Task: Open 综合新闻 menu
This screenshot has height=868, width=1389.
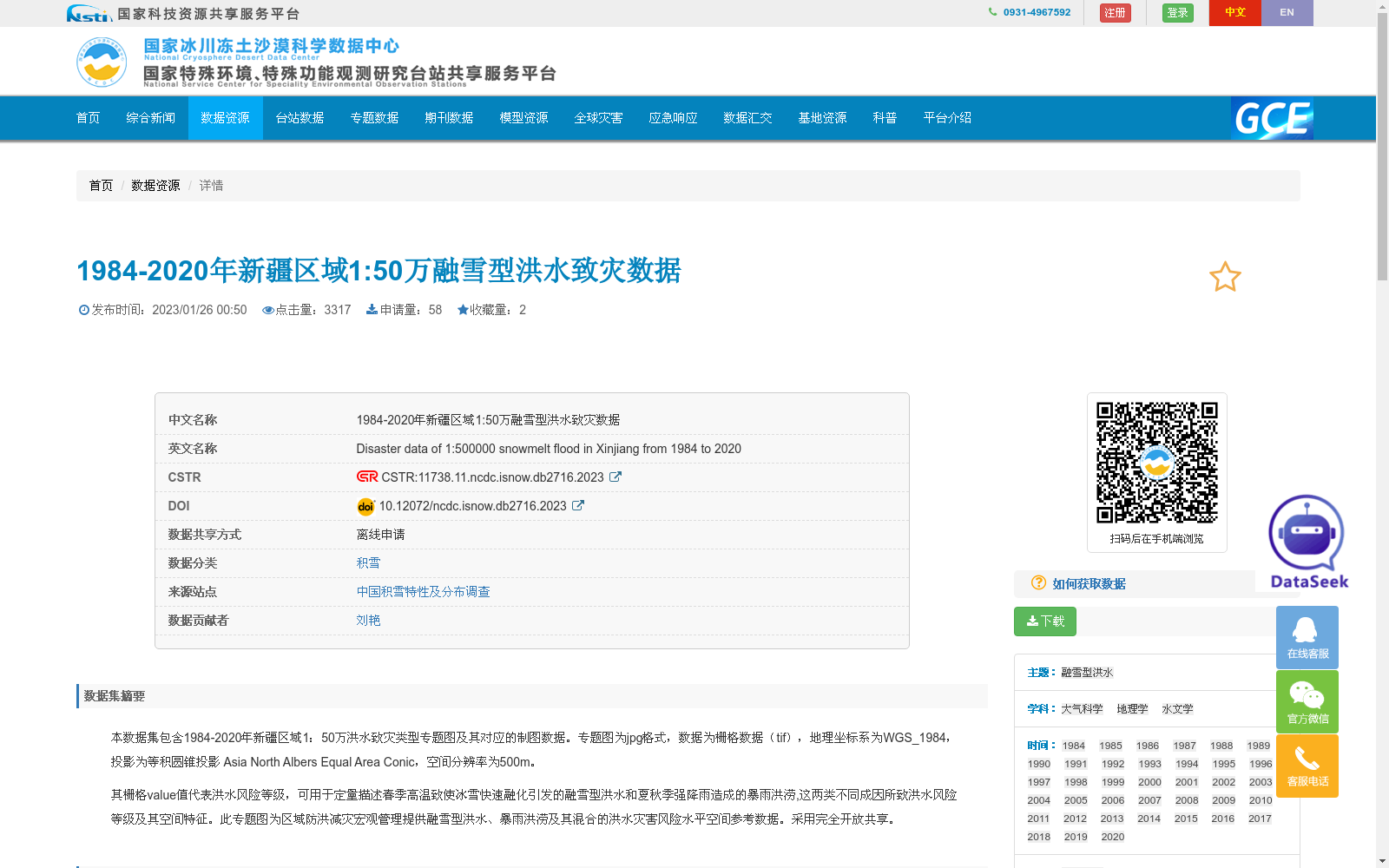Action: [x=151, y=118]
